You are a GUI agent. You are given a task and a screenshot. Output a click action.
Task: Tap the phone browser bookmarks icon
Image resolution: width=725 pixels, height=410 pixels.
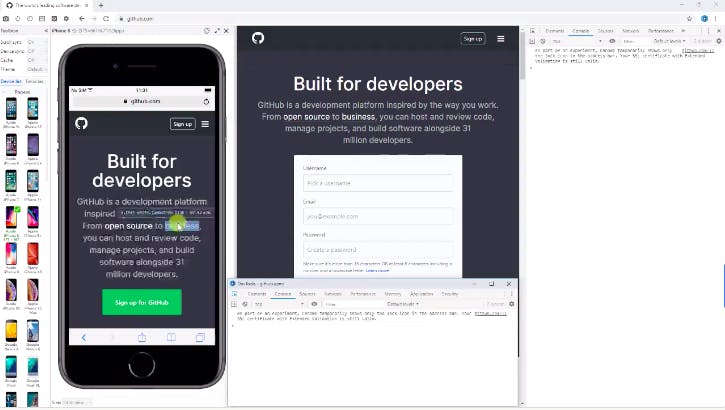coord(171,337)
